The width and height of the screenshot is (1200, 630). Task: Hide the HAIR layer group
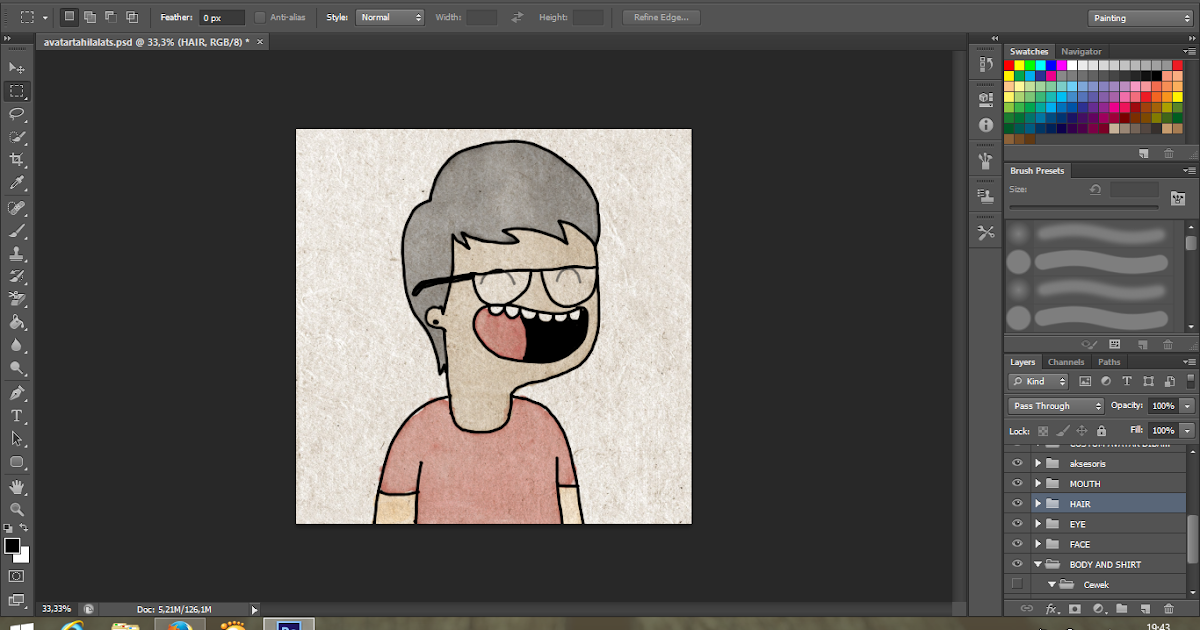tap(1017, 503)
